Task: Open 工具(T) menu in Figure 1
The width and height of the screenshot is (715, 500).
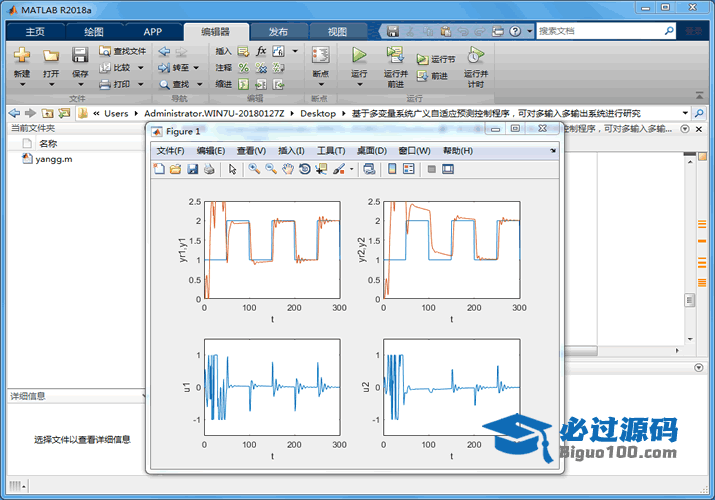Action: [331, 151]
